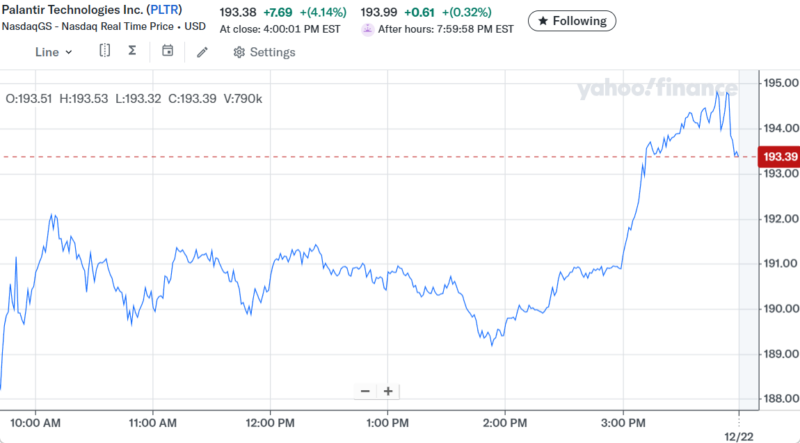Click the 195.00 price axis label

pyautogui.click(x=780, y=83)
